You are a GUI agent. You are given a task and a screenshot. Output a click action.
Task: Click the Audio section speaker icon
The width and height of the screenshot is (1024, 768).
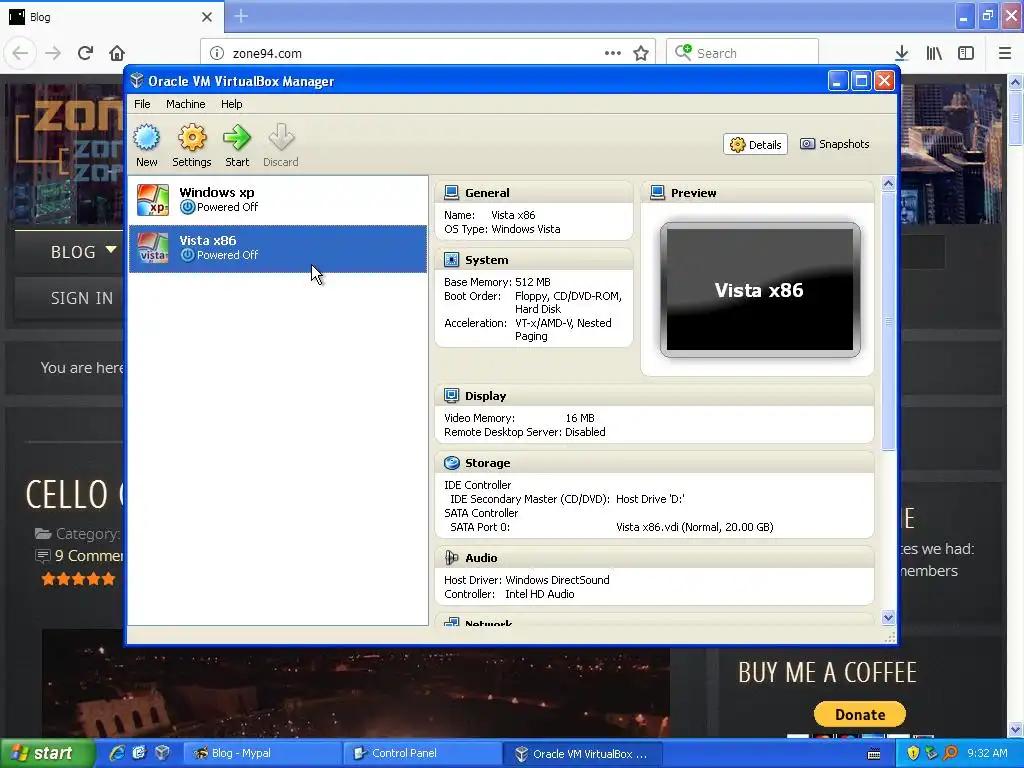451,558
